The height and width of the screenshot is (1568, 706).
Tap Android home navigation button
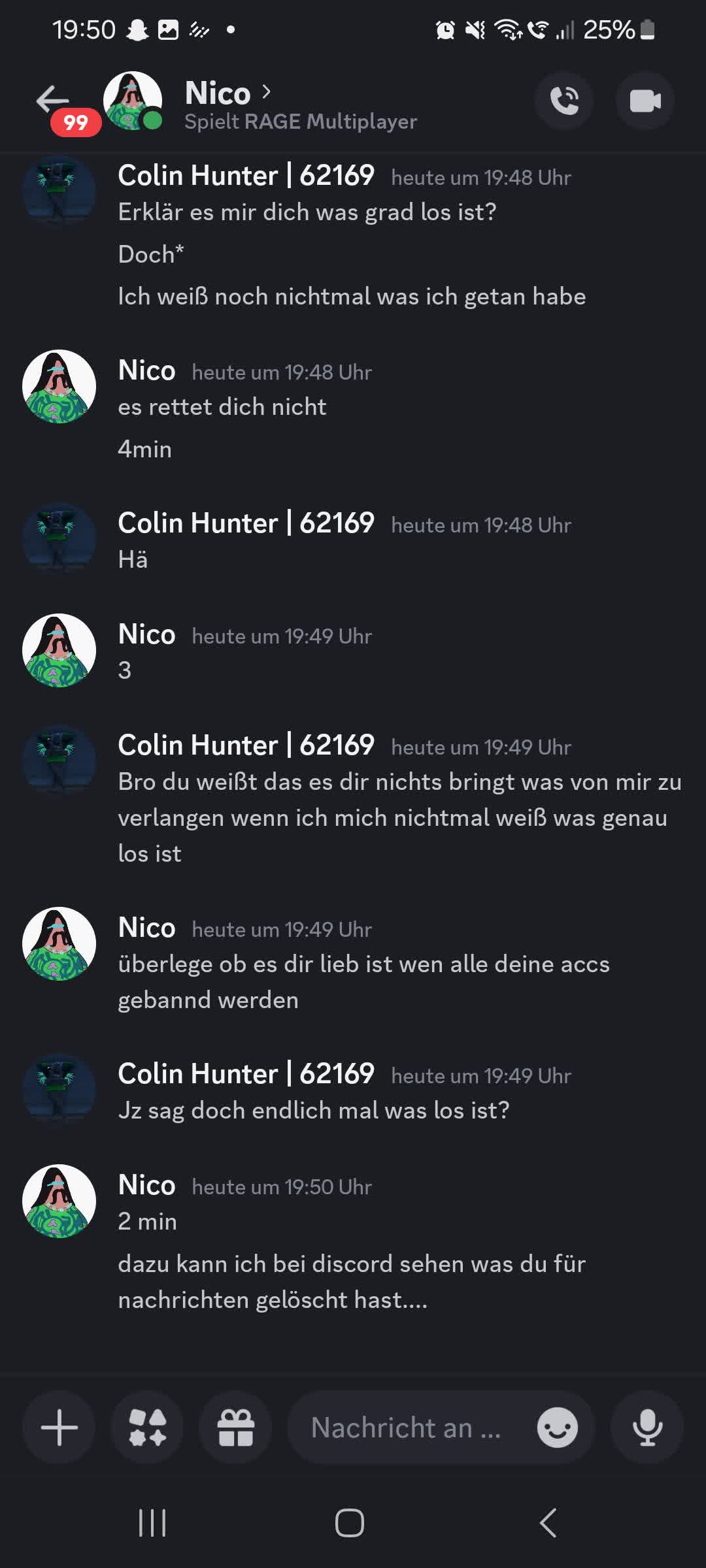[350, 1523]
